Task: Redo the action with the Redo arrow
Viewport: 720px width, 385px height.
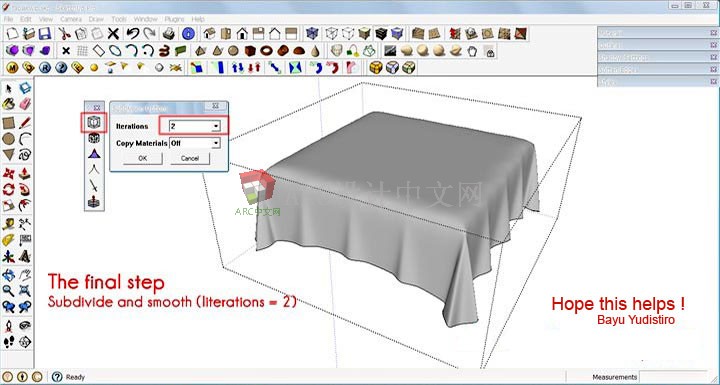Action: click(x=149, y=34)
